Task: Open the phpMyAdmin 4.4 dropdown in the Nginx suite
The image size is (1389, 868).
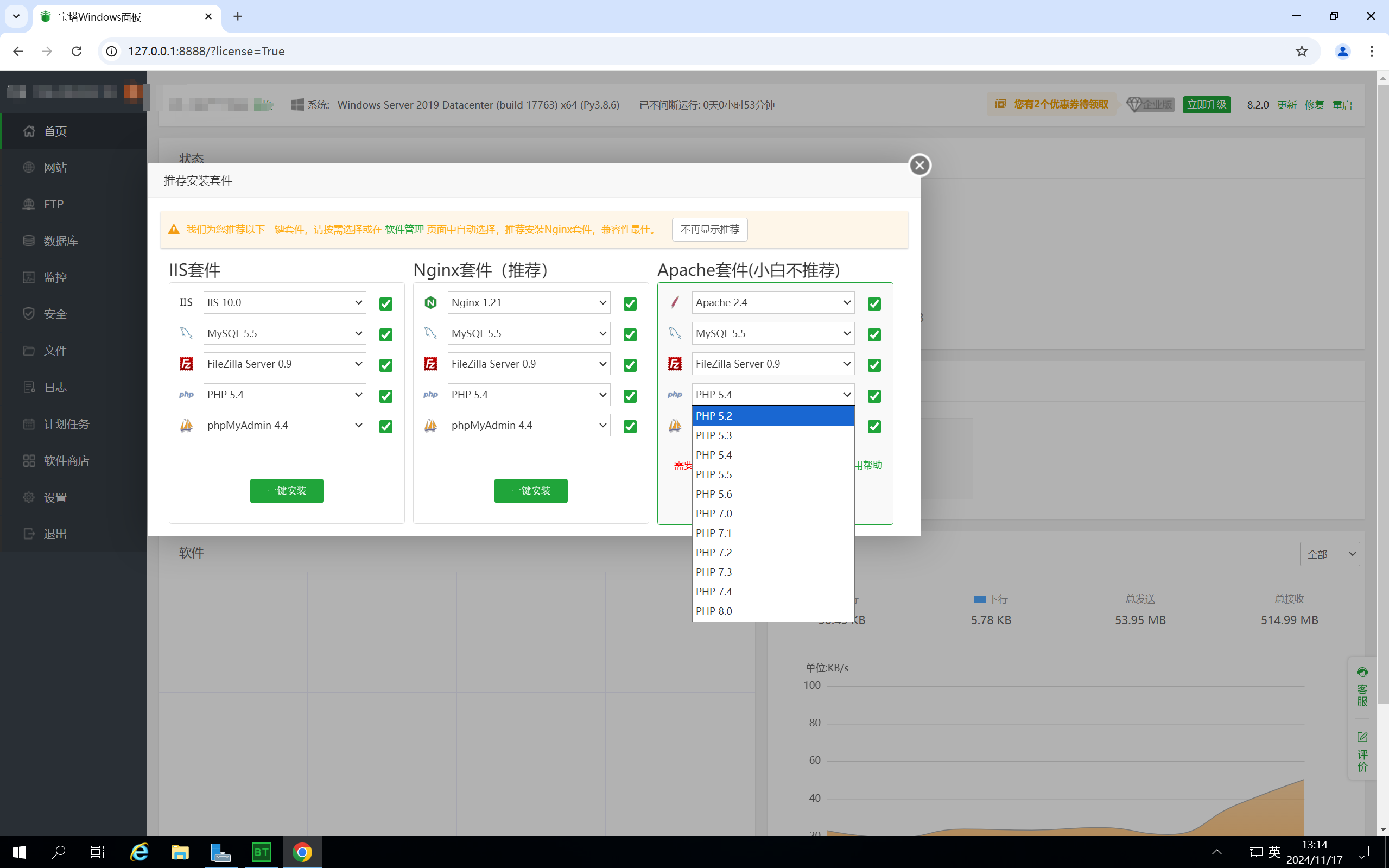Action: [529, 426]
